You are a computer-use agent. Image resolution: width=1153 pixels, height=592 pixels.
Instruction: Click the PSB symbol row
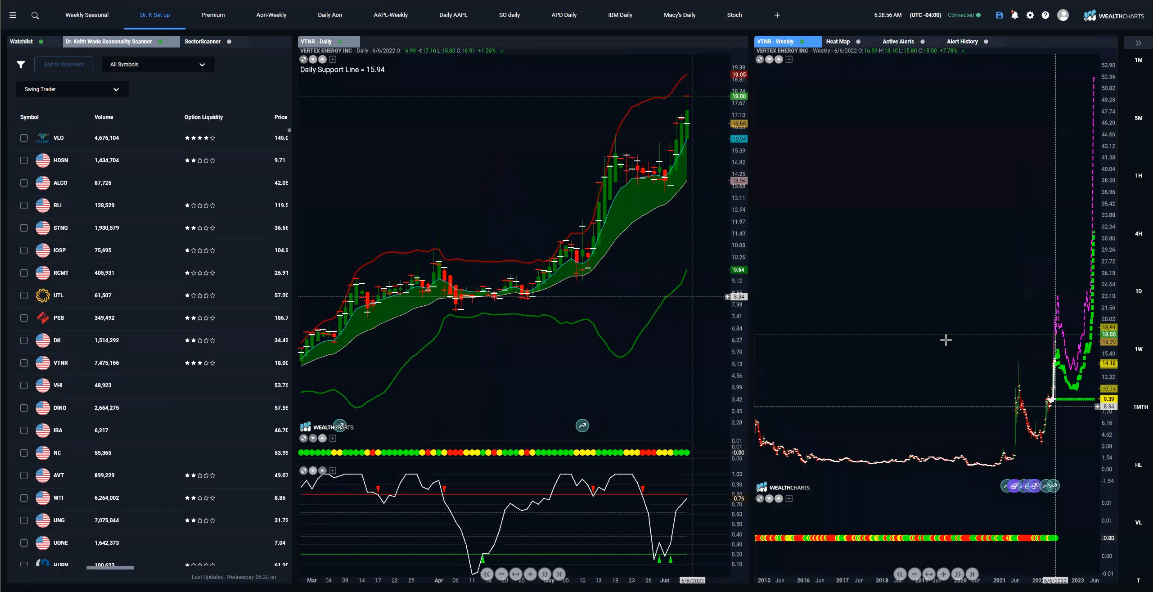point(149,318)
